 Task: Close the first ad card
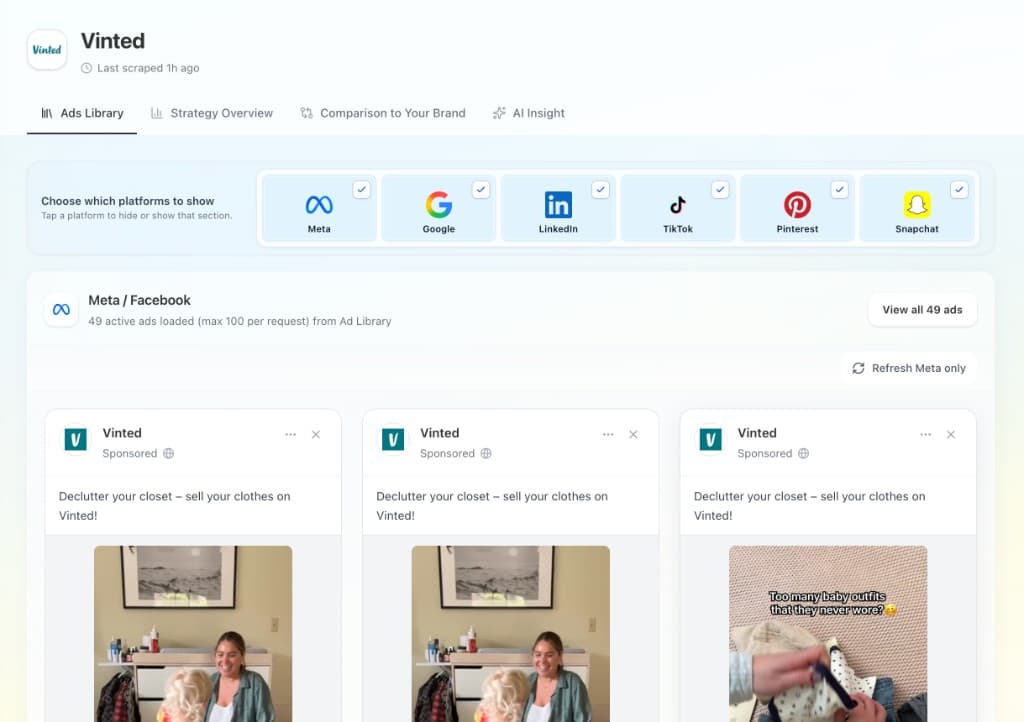tap(316, 434)
